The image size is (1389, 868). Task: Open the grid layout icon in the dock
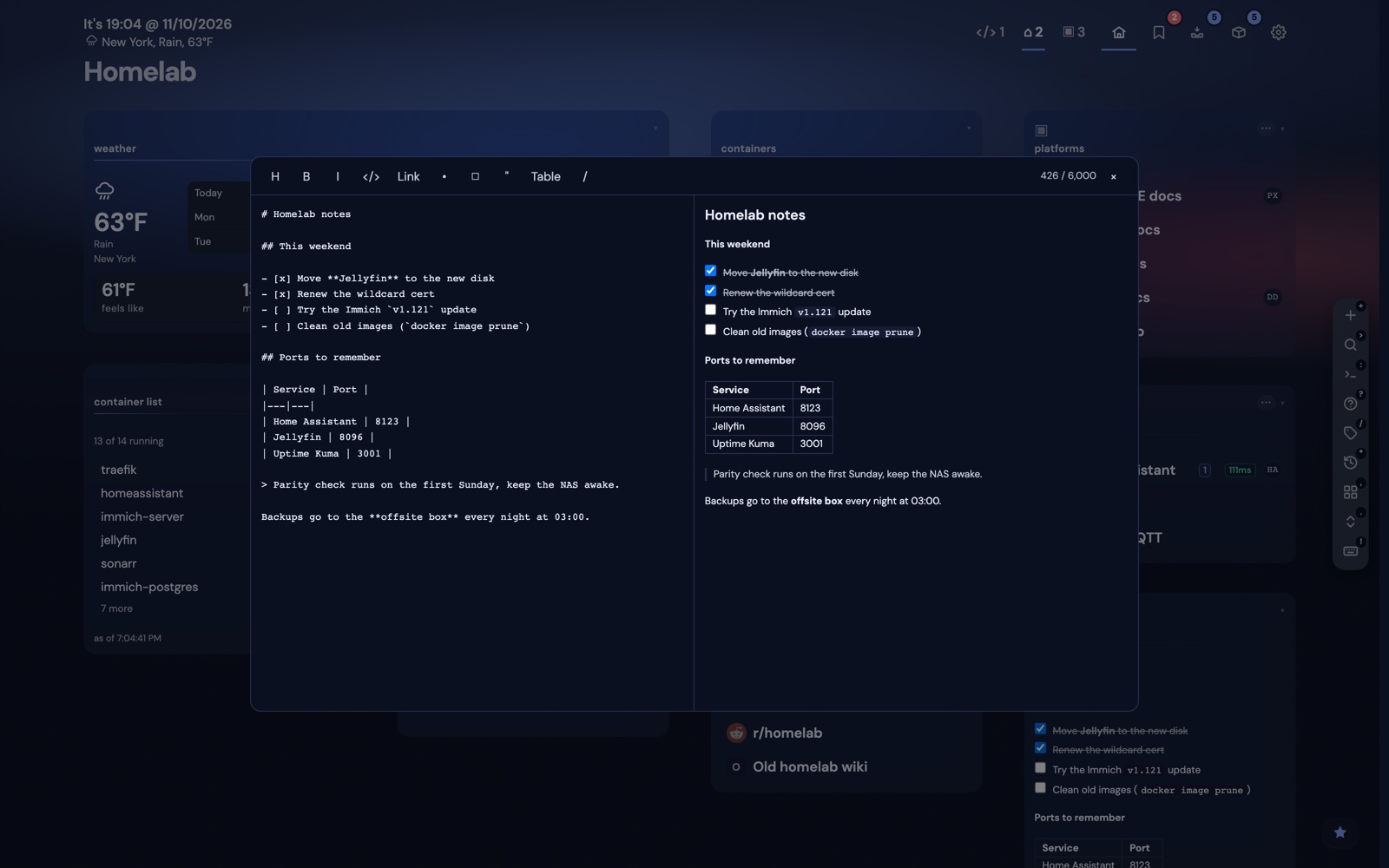point(1351,492)
